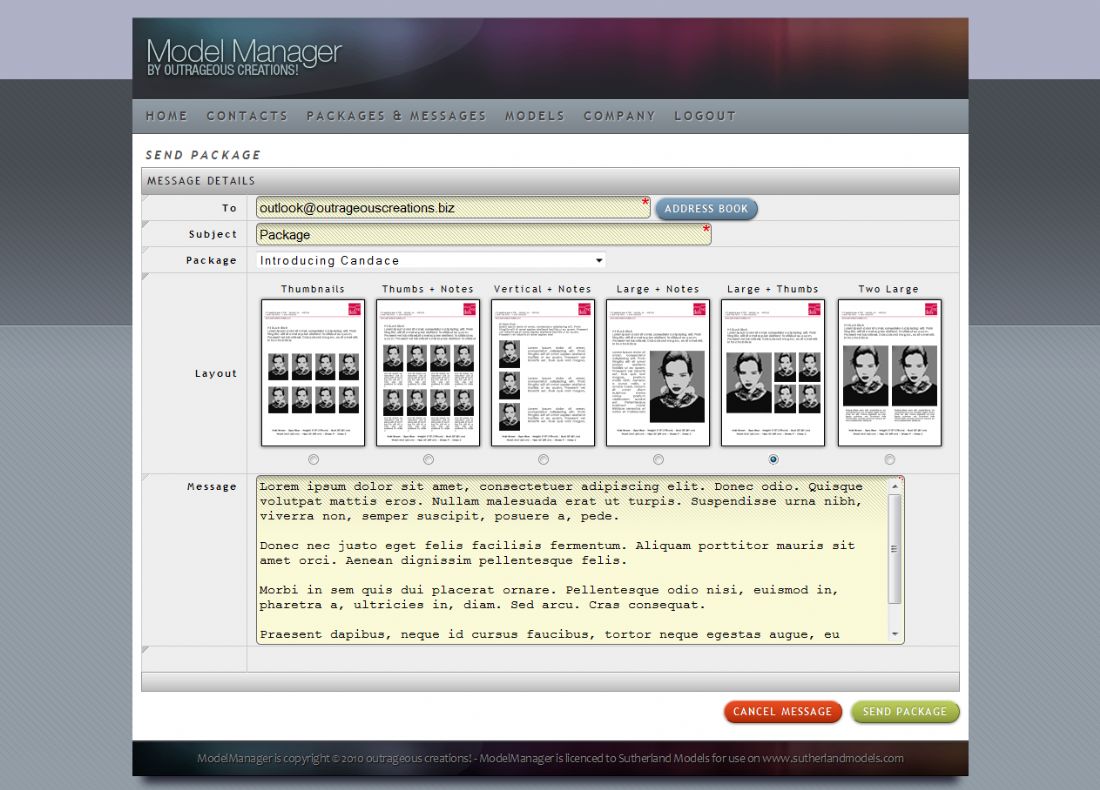Click the message scrollbar up arrow

[x=895, y=485]
